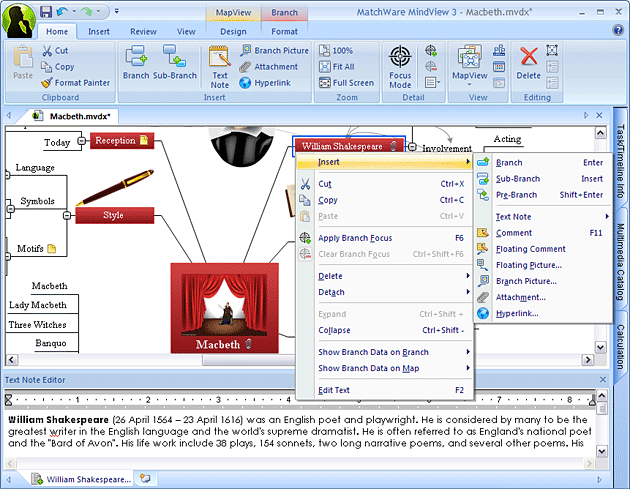Select the Macbeth root topic
The width and height of the screenshot is (630, 489).
point(225,308)
